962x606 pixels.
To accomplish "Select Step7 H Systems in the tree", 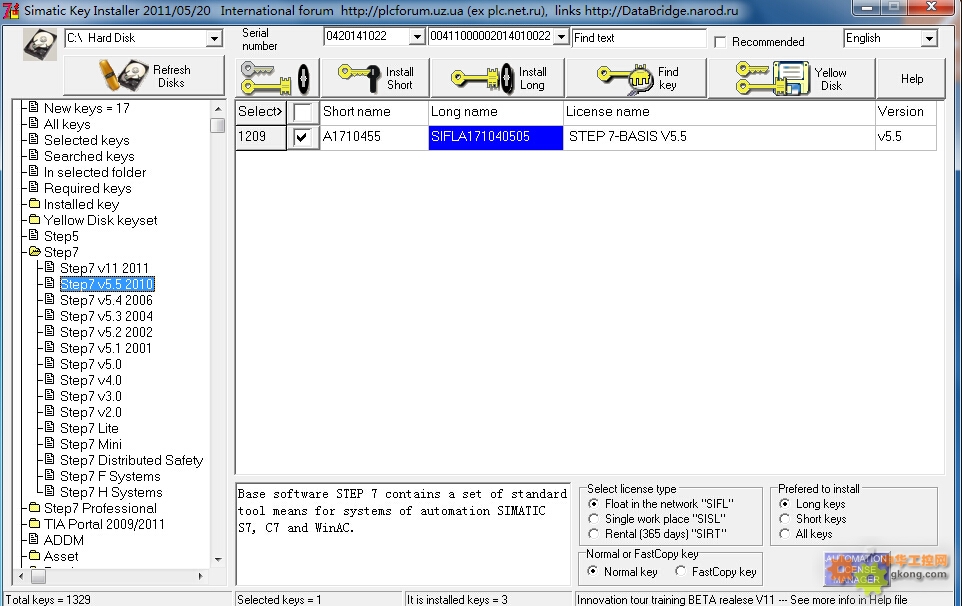I will (x=111, y=492).
